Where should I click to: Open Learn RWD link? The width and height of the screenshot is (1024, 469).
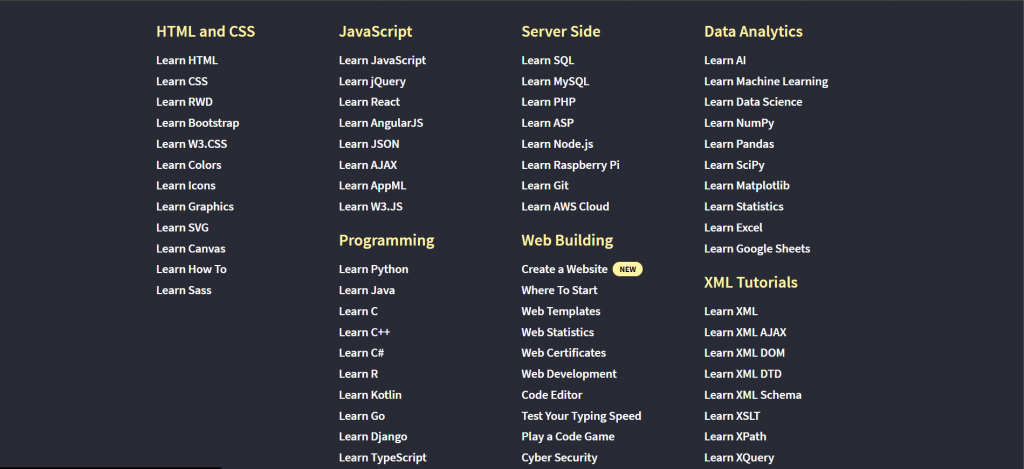pos(184,102)
